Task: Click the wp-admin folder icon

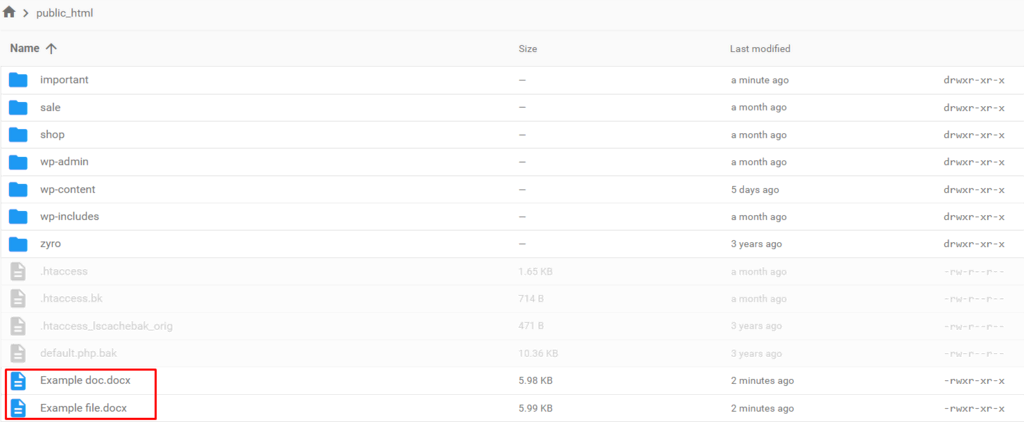Action: pyautogui.click(x=18, y=162)
